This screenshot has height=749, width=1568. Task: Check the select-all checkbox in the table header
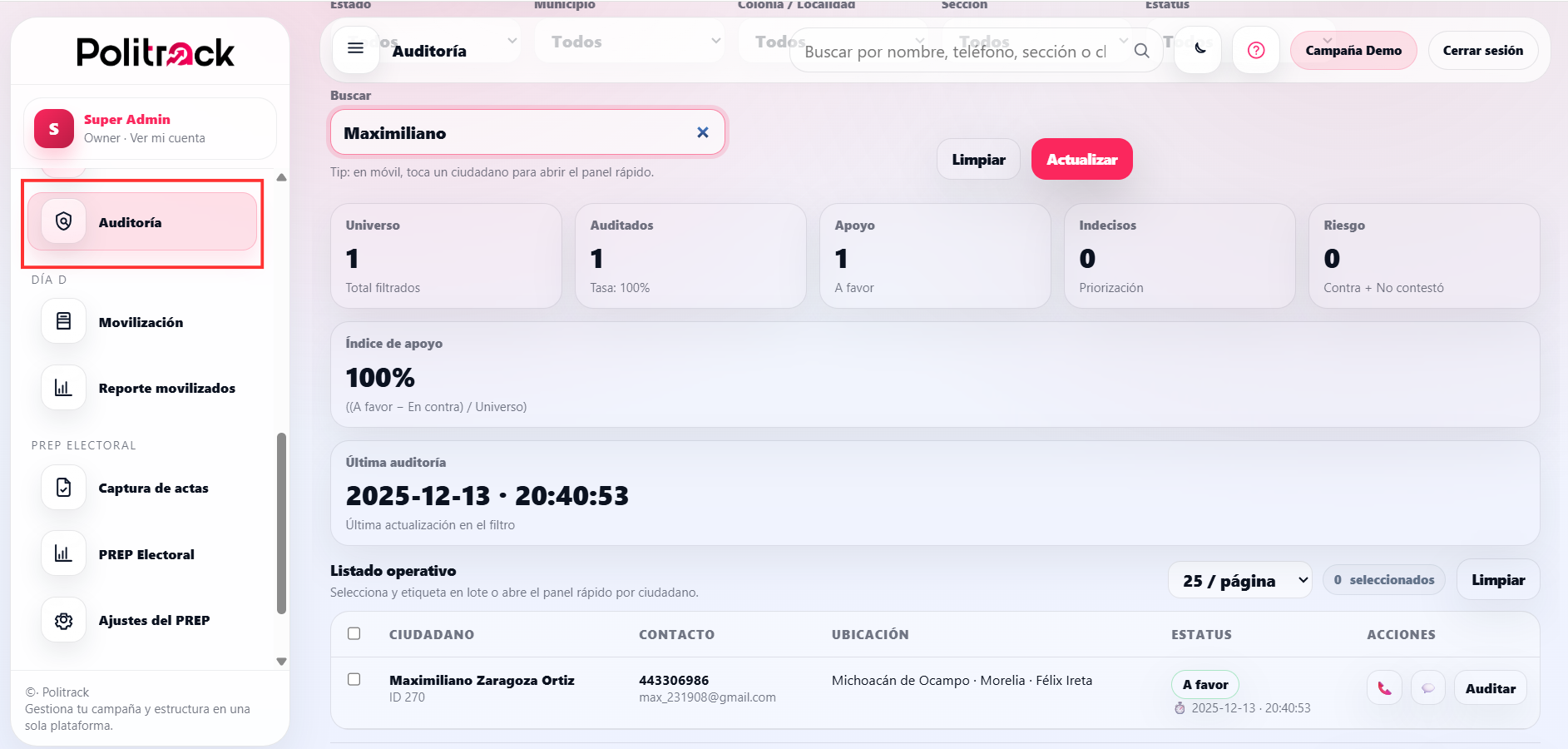[354, 633]
